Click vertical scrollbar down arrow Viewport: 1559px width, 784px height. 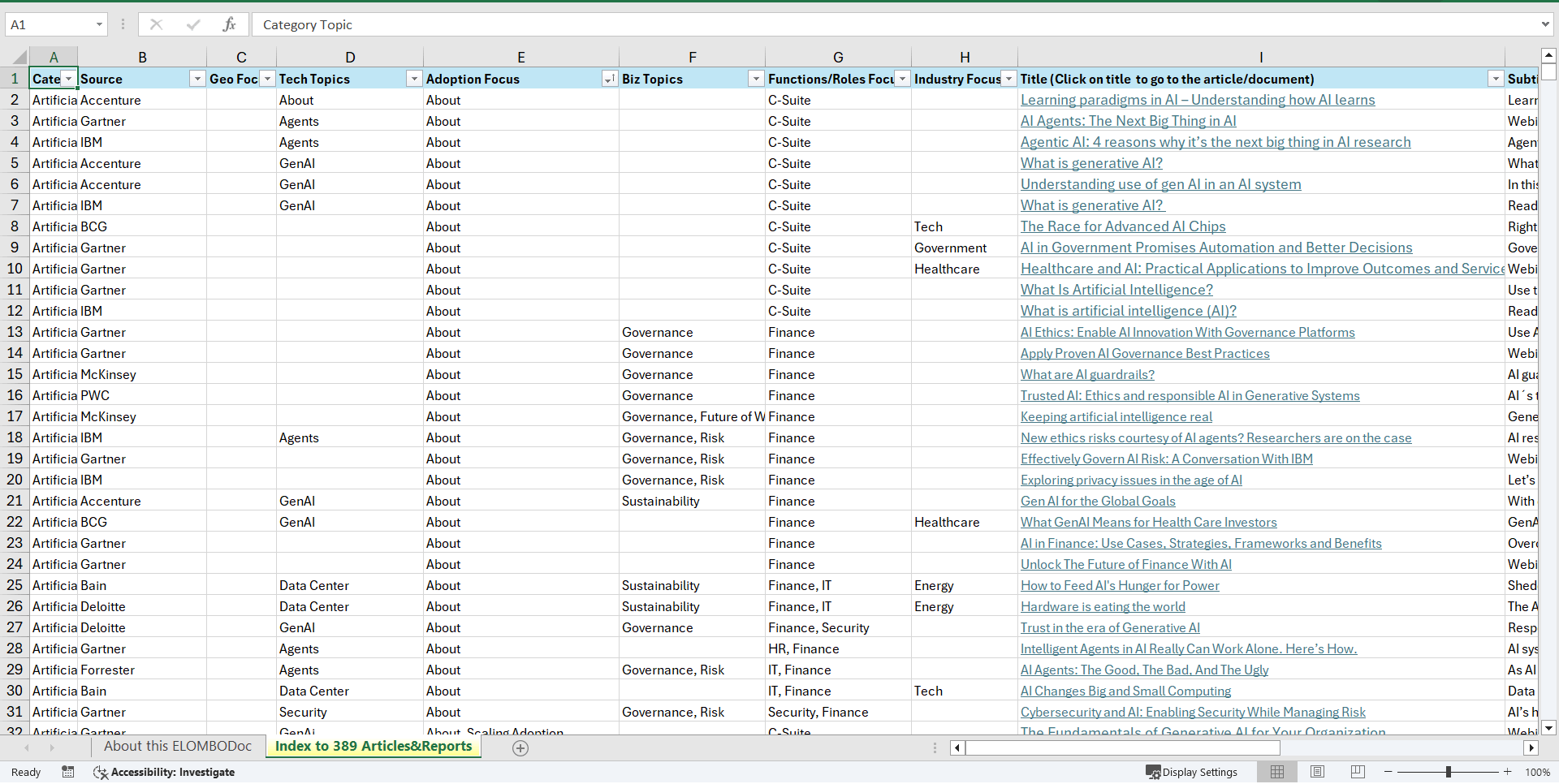pos(1548,728)
